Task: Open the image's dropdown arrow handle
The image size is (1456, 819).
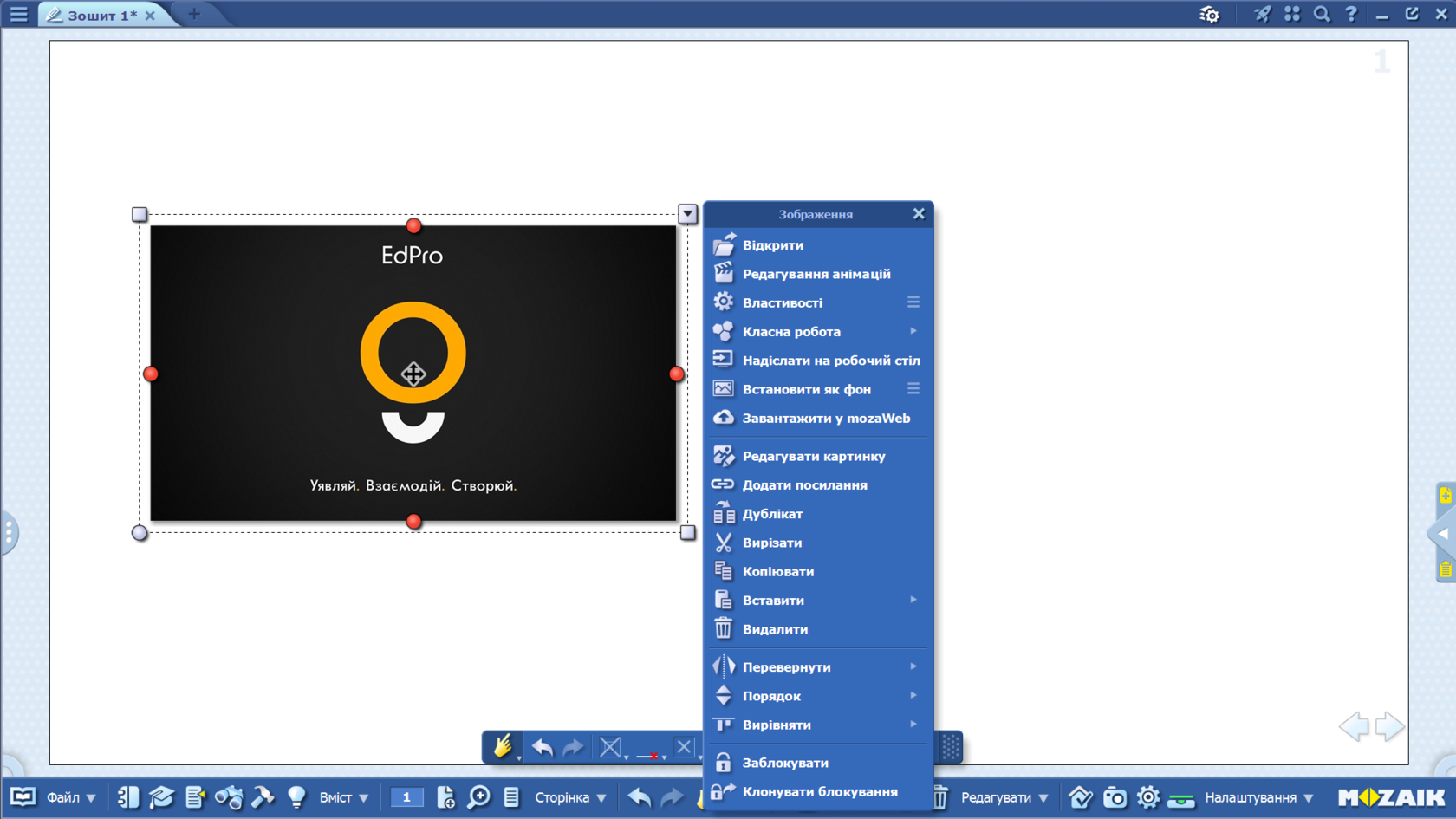Action: (687, 214)
